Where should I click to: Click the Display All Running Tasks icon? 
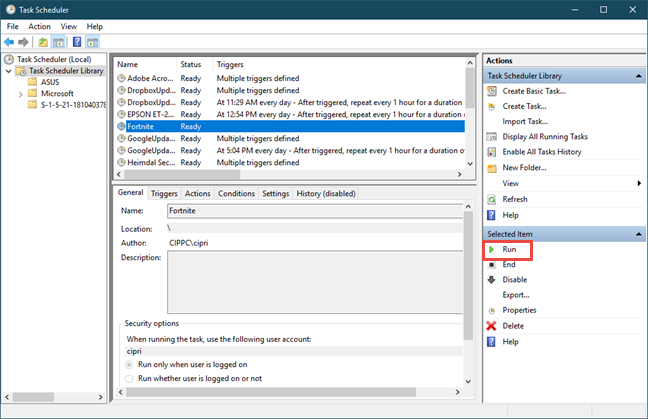point(491,137)
